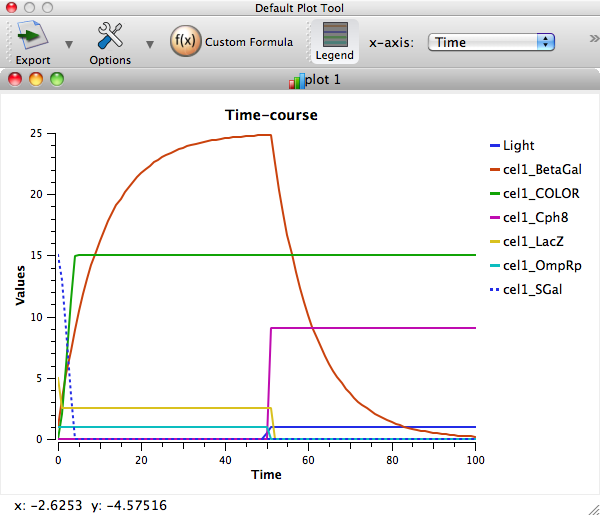Click the cel1_OmpRp legend entry
This screenshot has width=600, height=516.
(540, 266)
